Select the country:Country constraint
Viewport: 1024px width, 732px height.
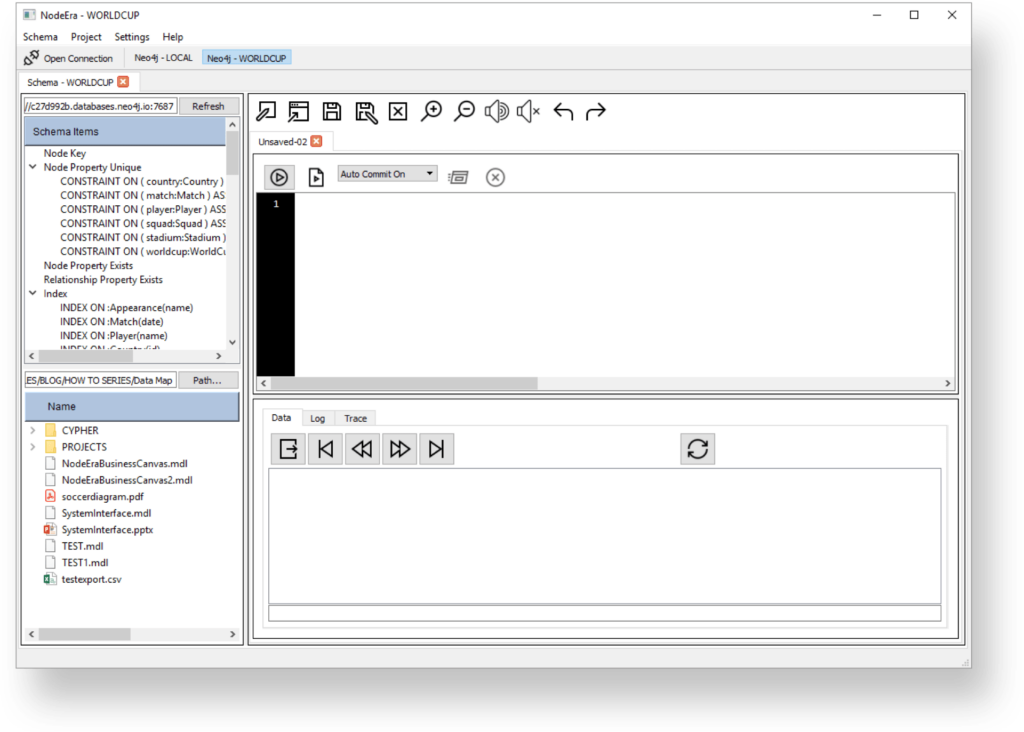142,182
